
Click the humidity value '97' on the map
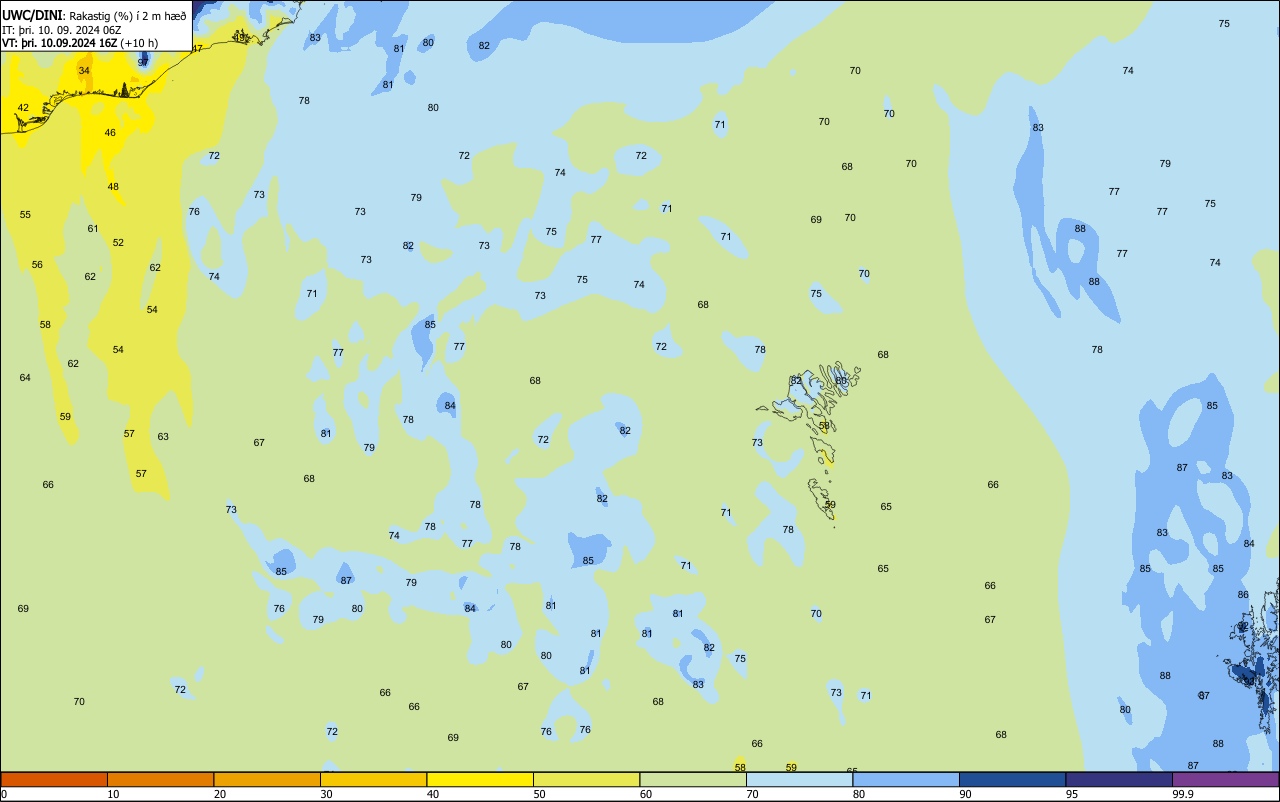143,62
